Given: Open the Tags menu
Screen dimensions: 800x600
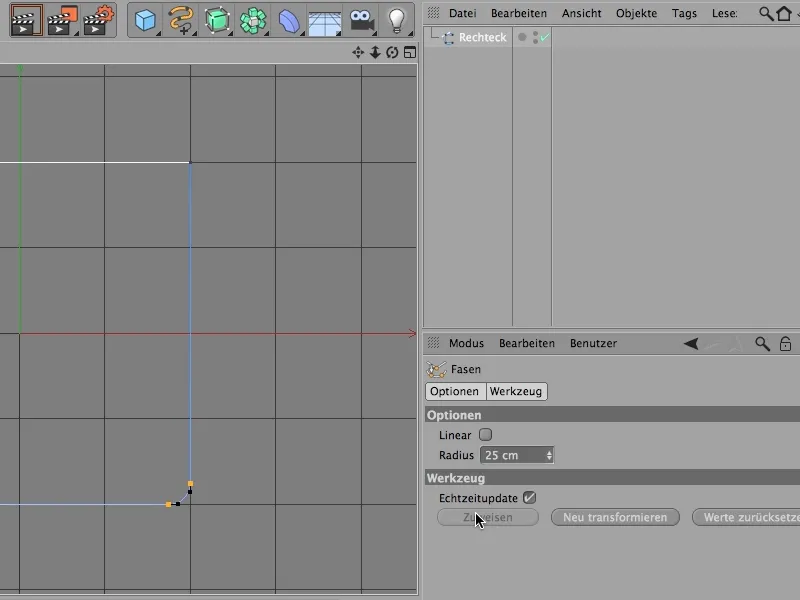Looking at the screenshot, I should click(684, 13).
